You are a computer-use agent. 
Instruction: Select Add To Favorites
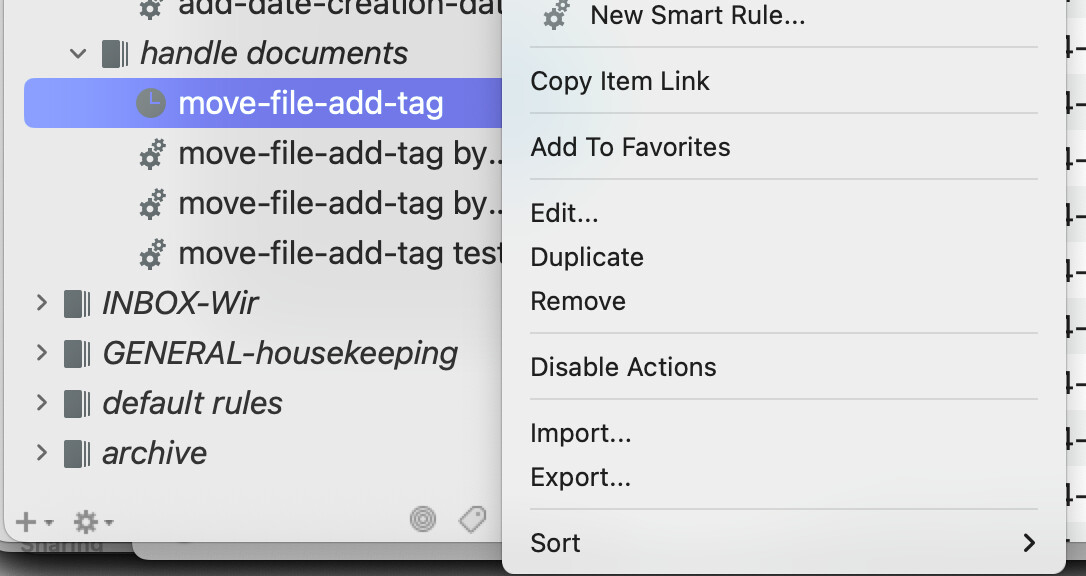pyautogui.click(x=630, y=147)
